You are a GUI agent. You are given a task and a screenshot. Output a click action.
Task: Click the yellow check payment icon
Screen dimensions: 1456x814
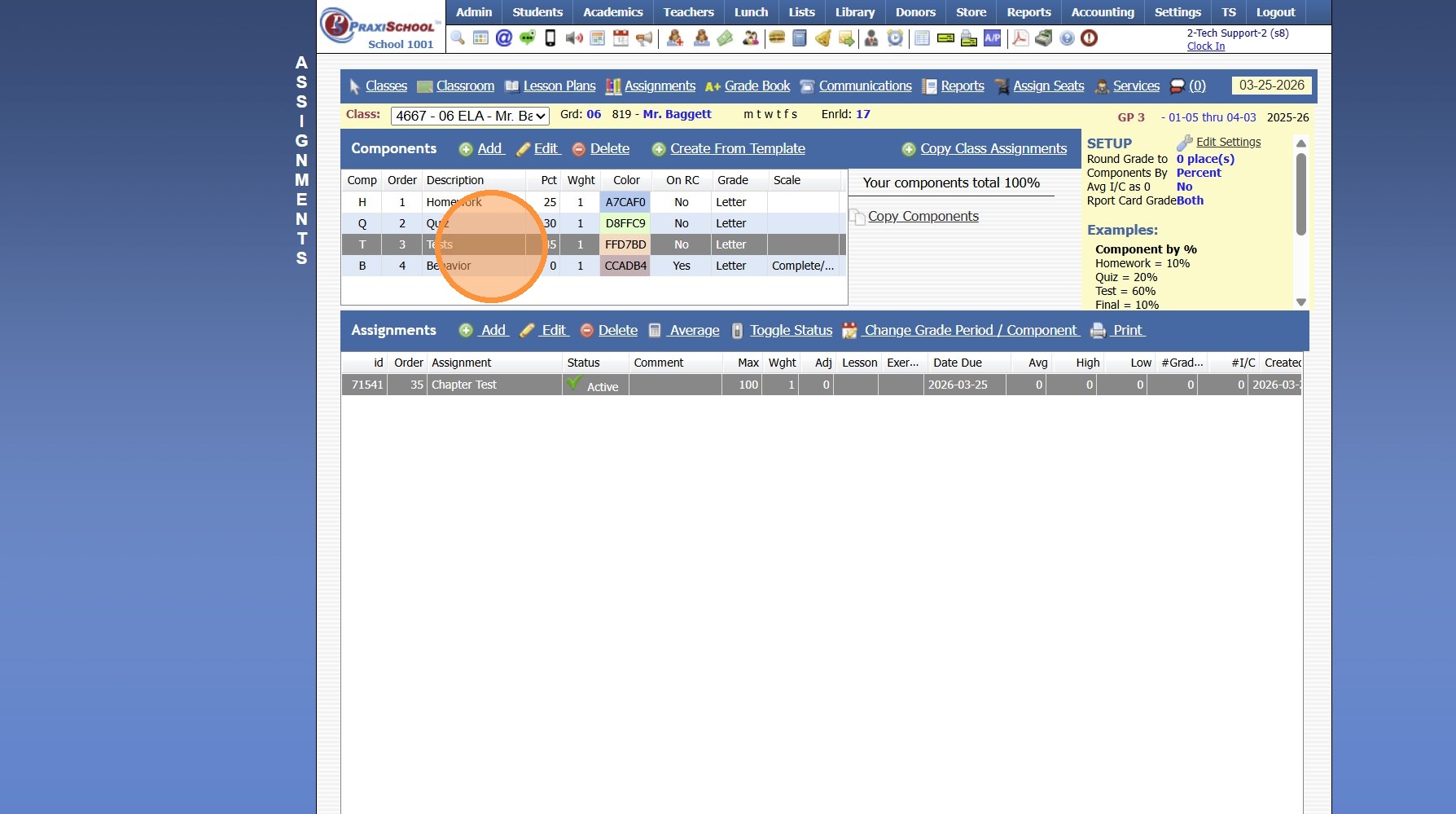point(945,38)
